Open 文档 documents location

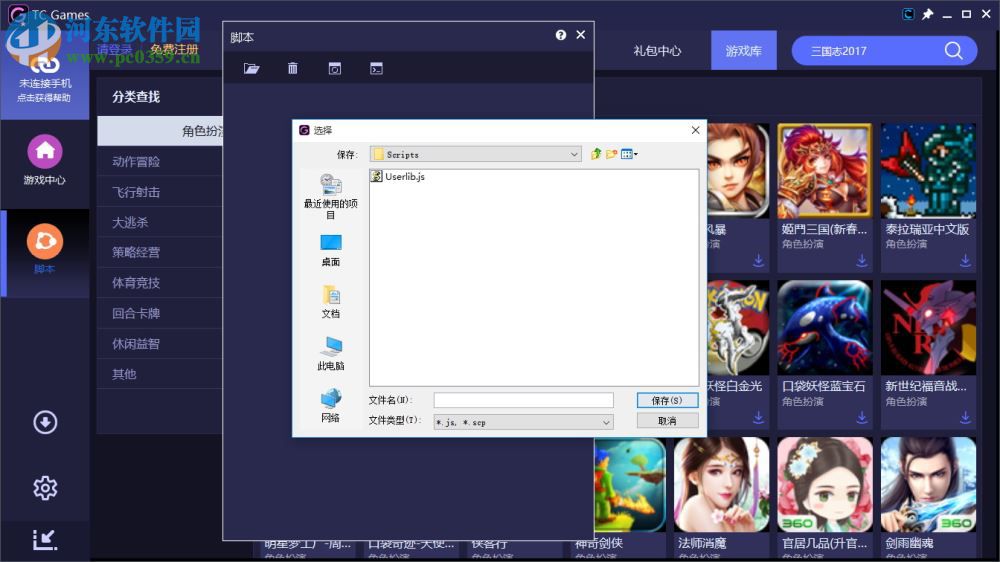pos(330,302)
